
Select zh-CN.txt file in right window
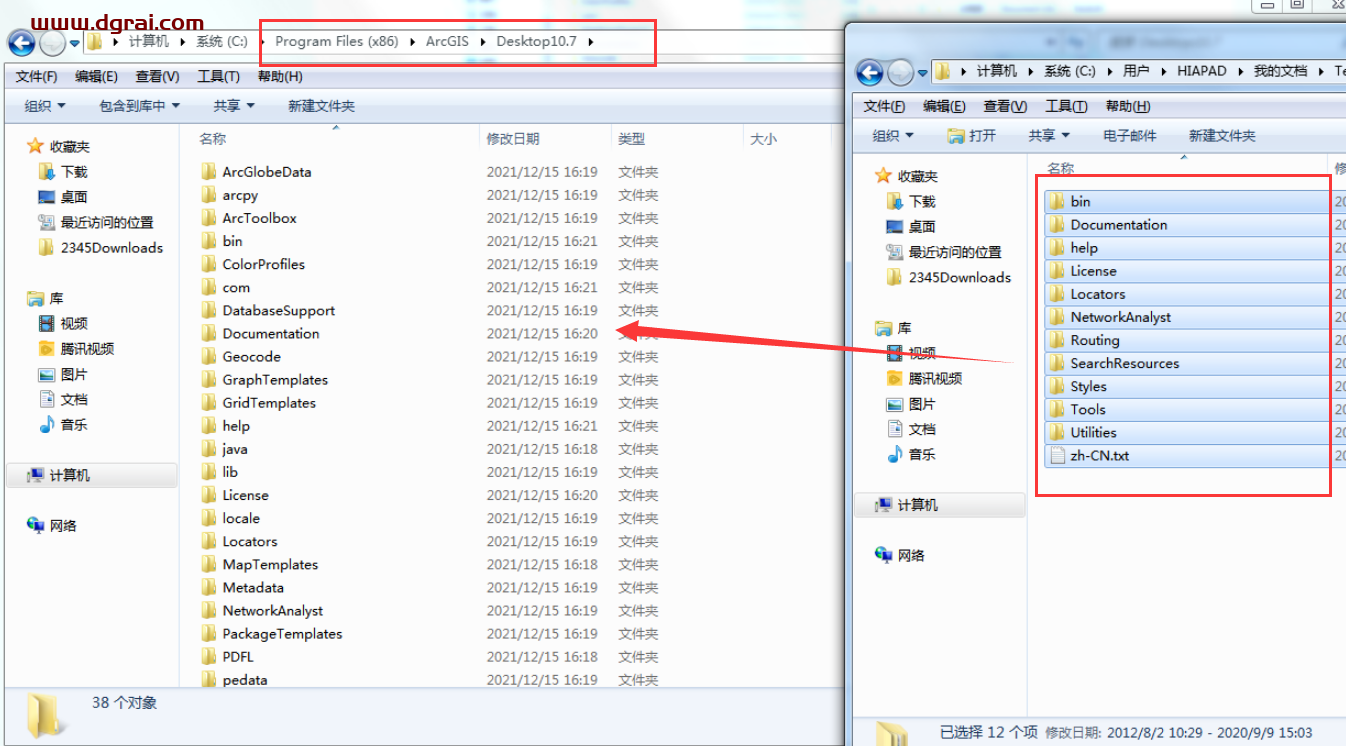point(1099,456)
